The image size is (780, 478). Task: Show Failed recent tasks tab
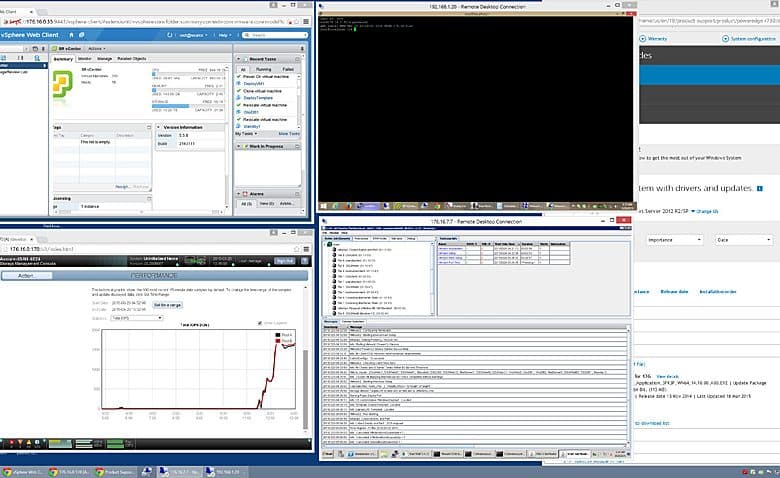288,69
